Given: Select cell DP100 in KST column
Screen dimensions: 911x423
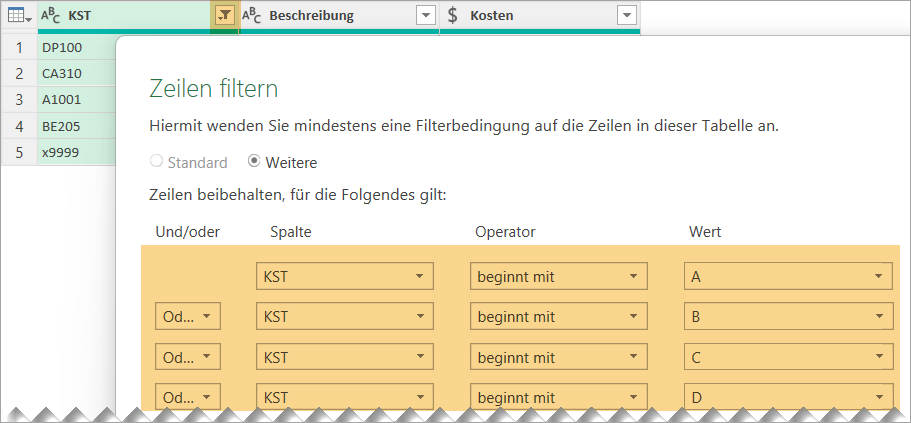Looking at the screenshot, I should coord(77,47).
